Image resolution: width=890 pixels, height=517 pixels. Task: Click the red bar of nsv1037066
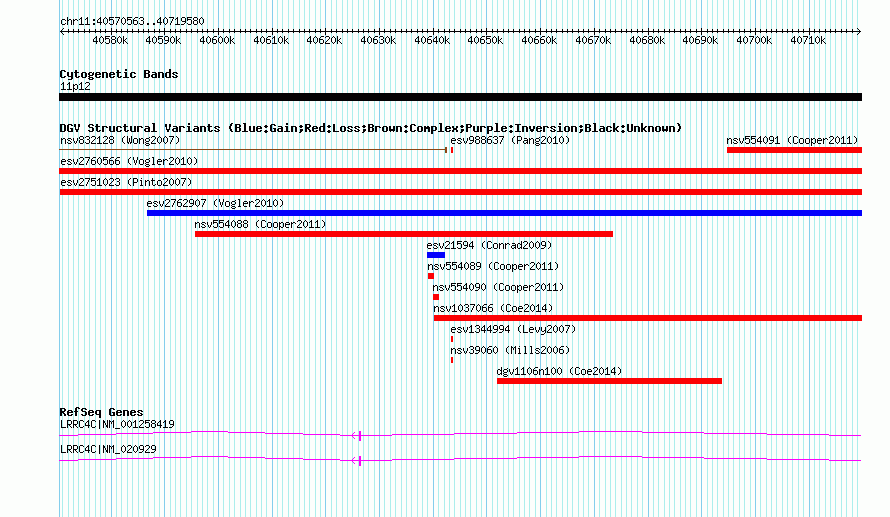click(648, 318)
